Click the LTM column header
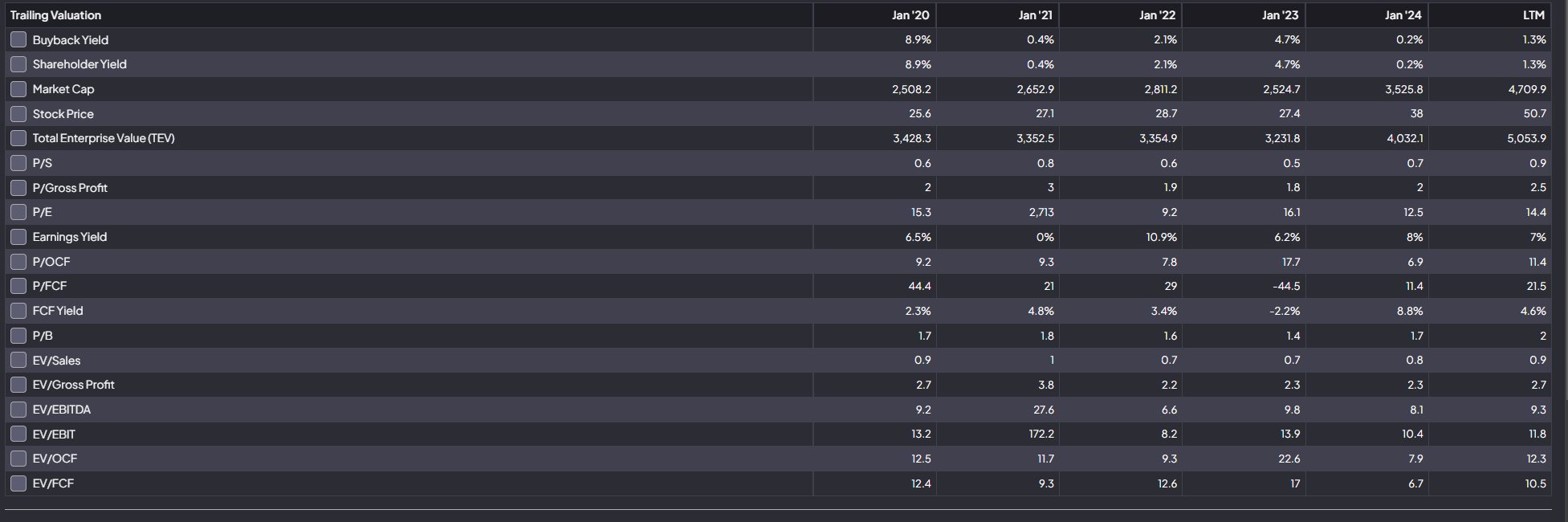This screenshot has height=522, width=1568. pyautogui.click(x=1533, y=15)
